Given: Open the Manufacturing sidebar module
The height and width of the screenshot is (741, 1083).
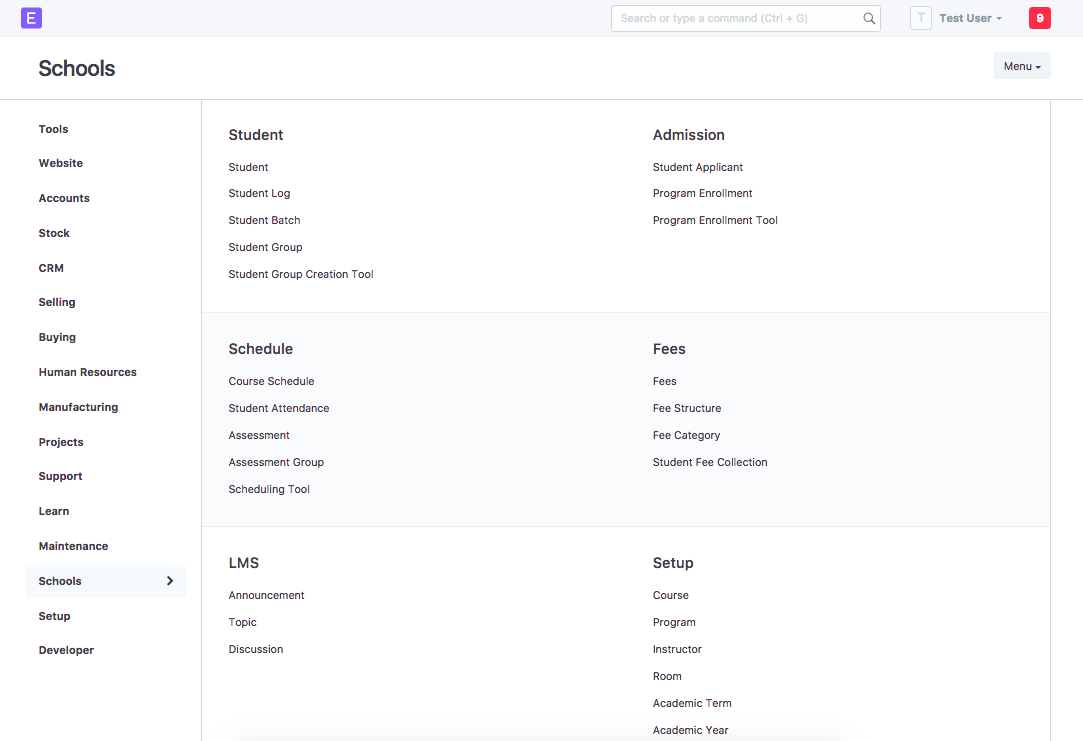Looking at the screenshot, I should coord(78,407).
